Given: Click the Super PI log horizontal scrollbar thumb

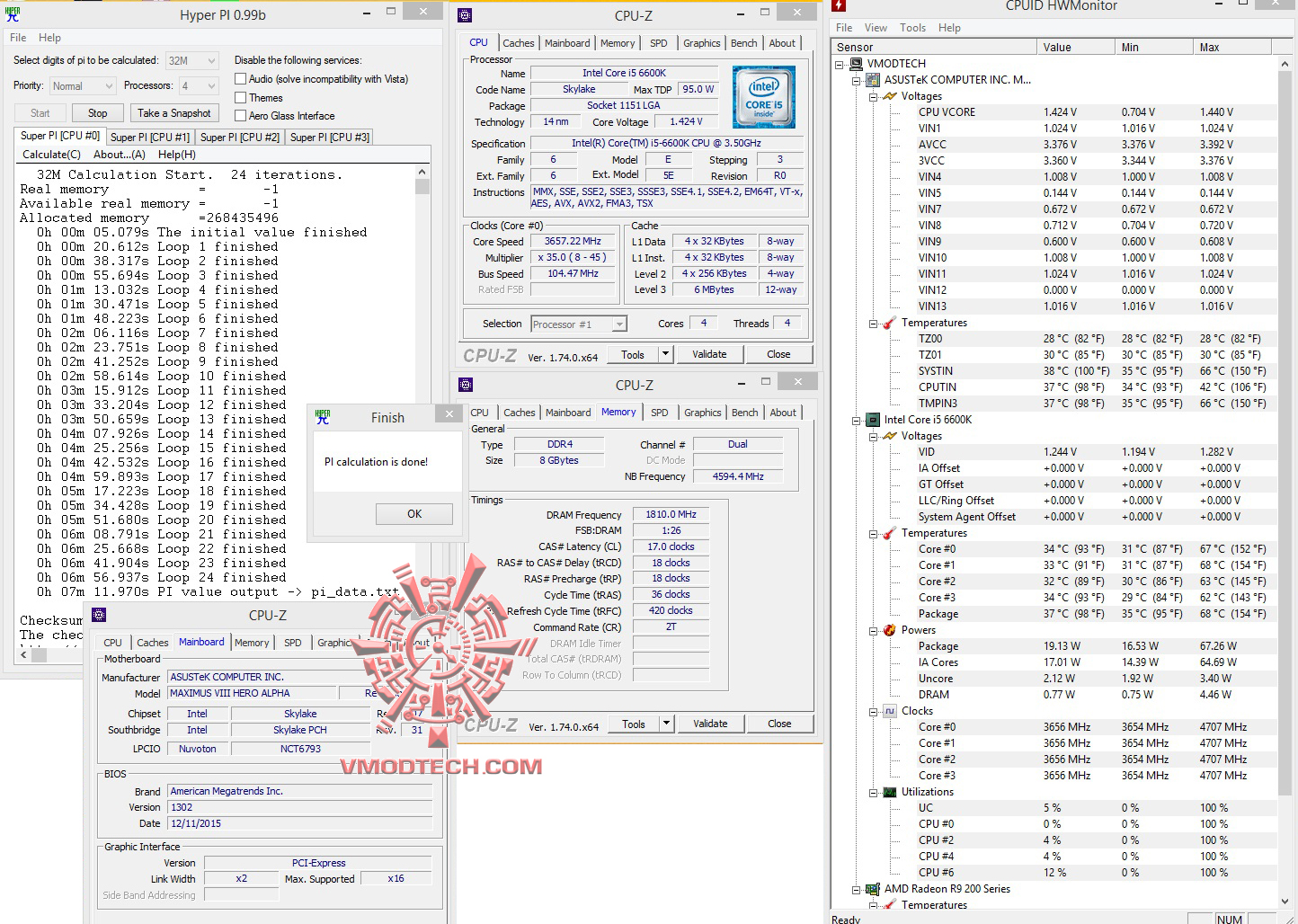Looking at the screenshot, I should [x=40, y=655].
